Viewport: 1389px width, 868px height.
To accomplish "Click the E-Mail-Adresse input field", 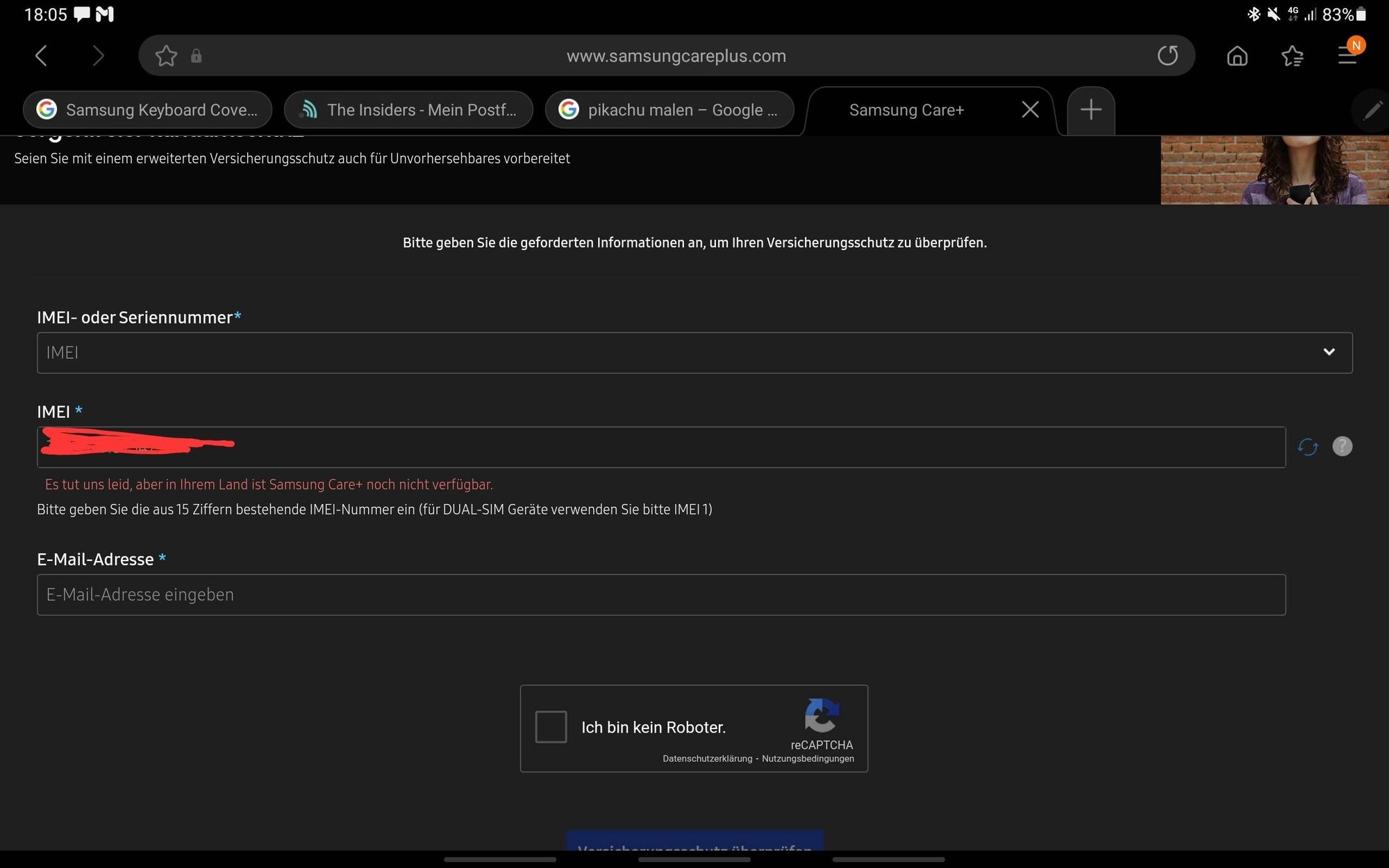I will [661, 594].
